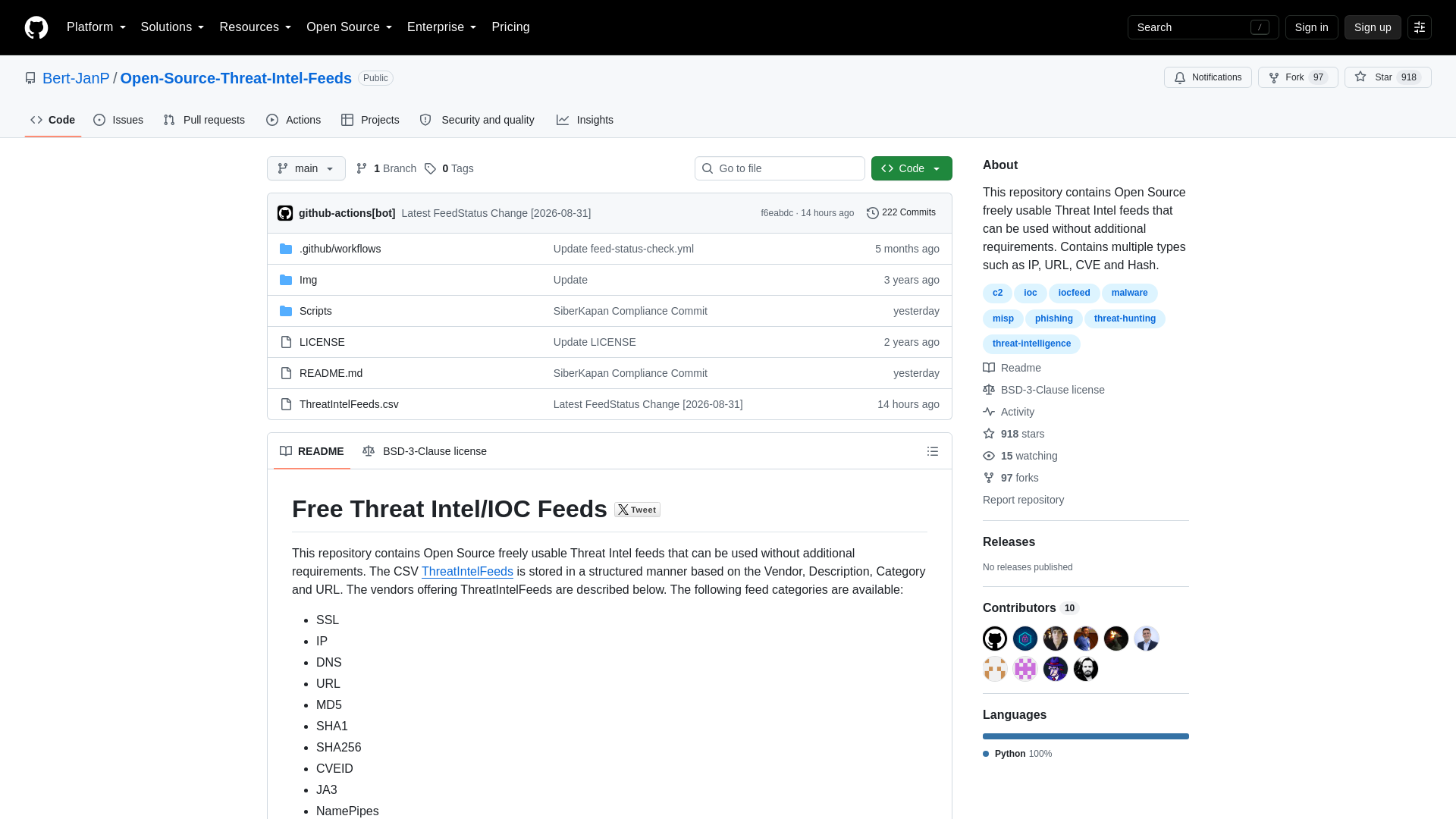
Task: Click the Report repository link
Action: click(1023, 500)
